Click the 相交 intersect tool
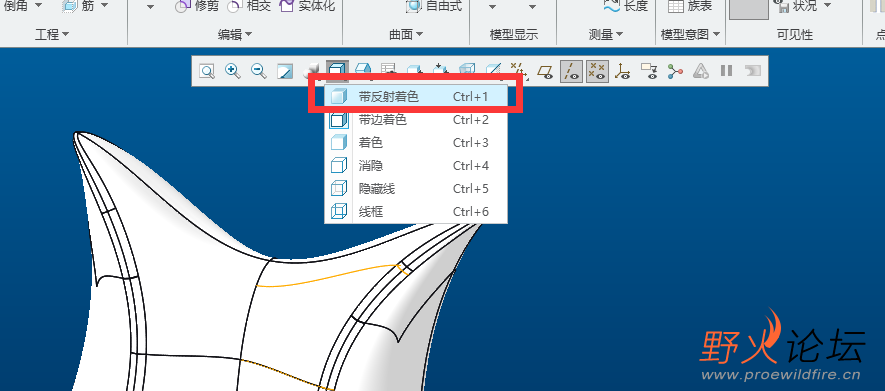Image resolution: width=885 pixels, height=391 pixels. (249, 6)
